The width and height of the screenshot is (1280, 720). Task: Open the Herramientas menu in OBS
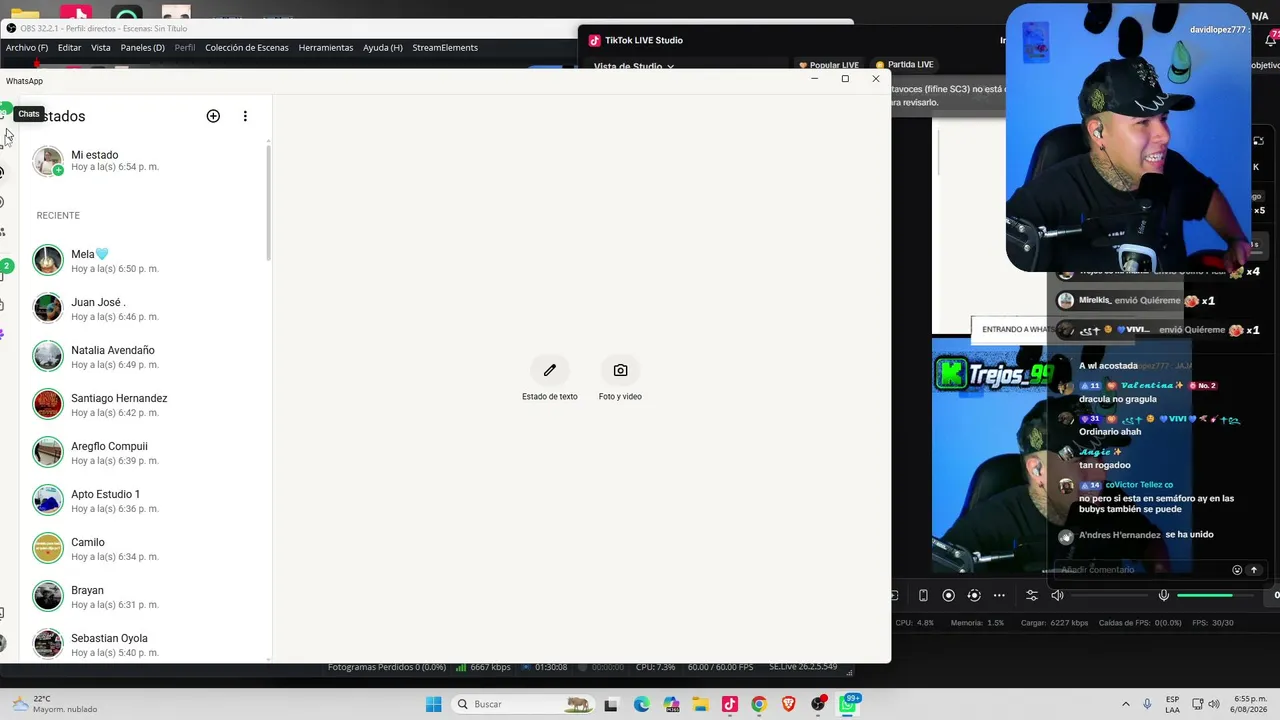326,47
